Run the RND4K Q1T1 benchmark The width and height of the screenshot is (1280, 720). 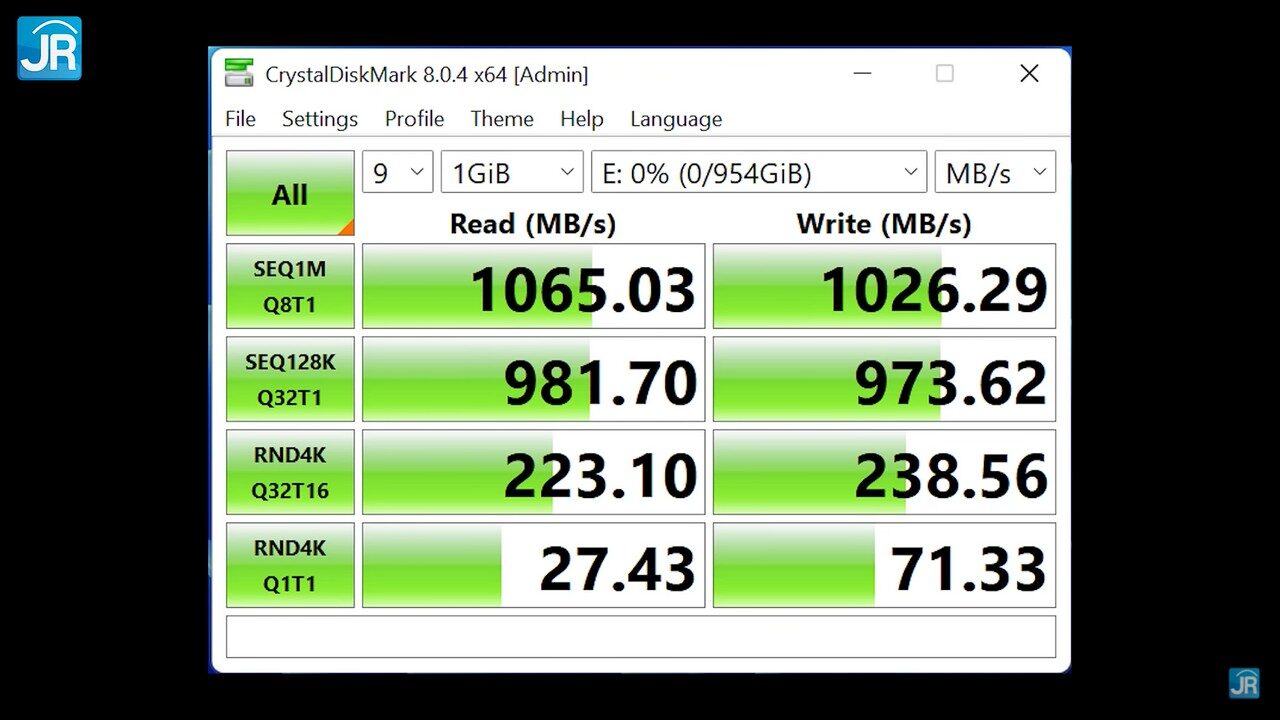pos(290,565)
